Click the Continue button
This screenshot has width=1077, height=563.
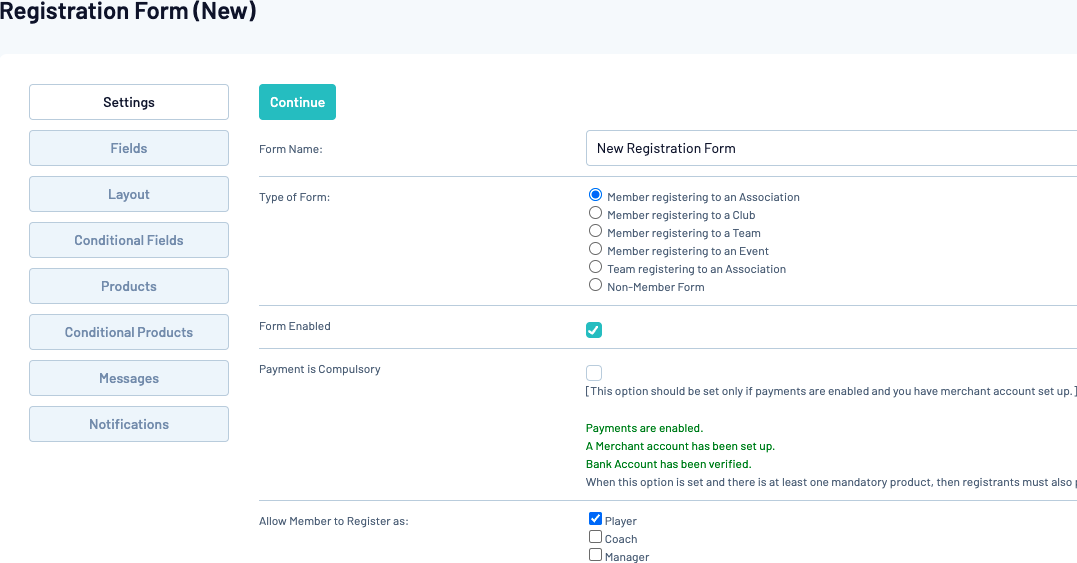(297, 102)
